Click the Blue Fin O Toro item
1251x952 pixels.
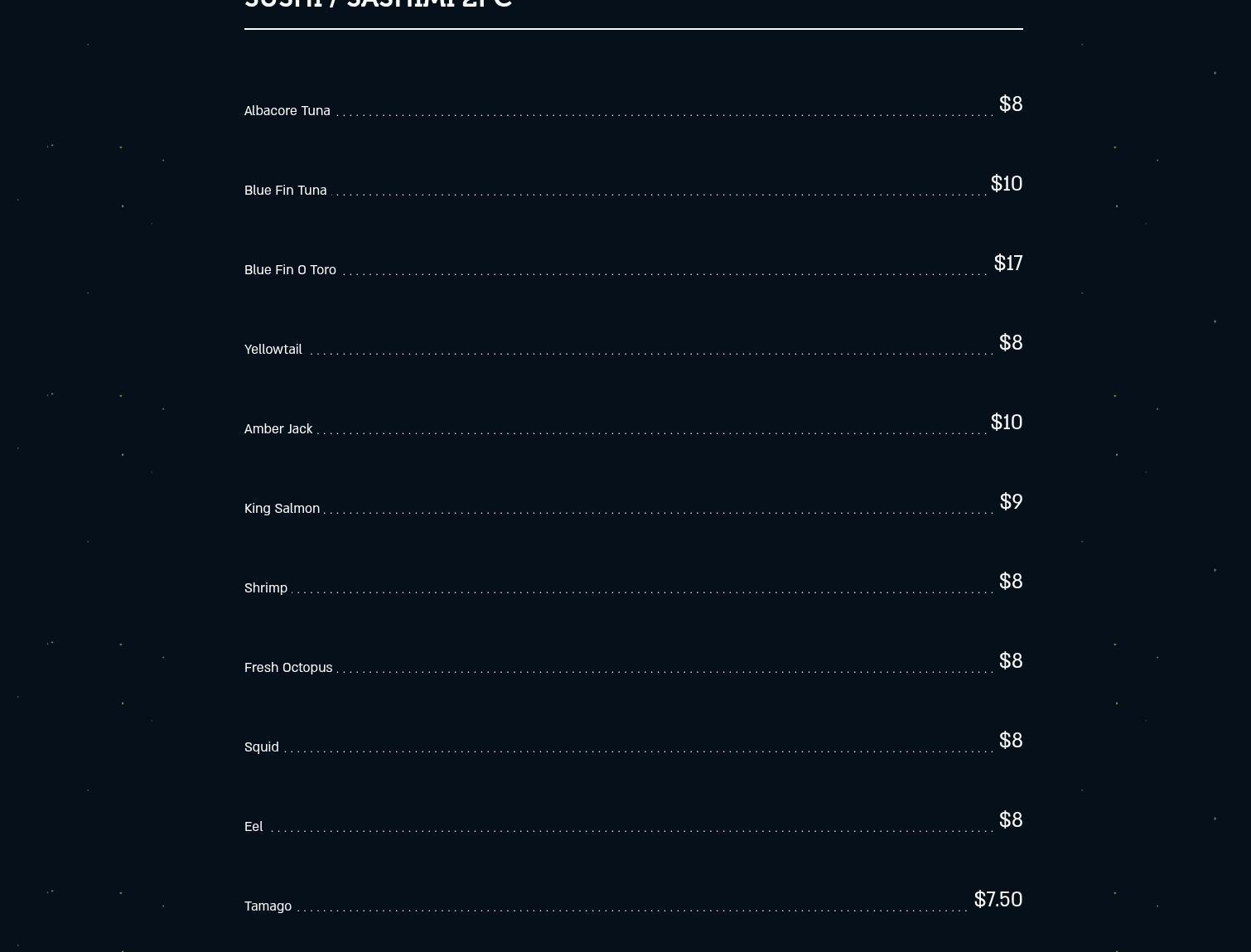pyautogui.click(x=290, y=269)
